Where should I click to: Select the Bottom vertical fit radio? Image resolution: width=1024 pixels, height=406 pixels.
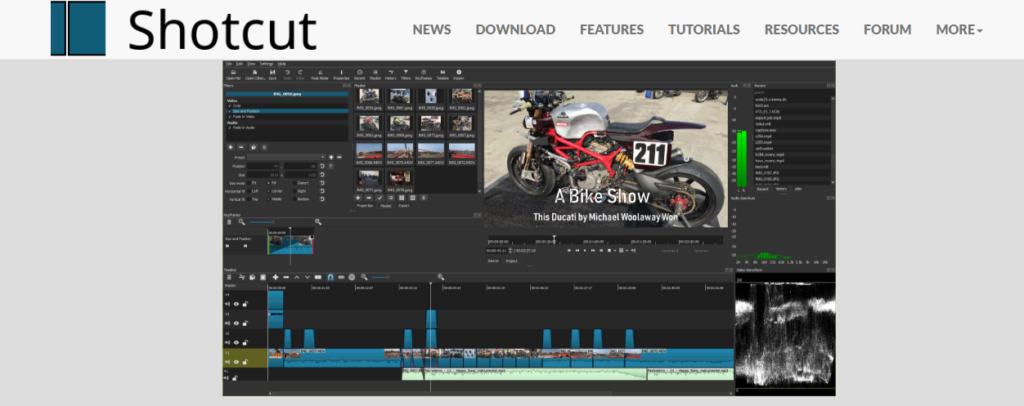pos(295,199)
